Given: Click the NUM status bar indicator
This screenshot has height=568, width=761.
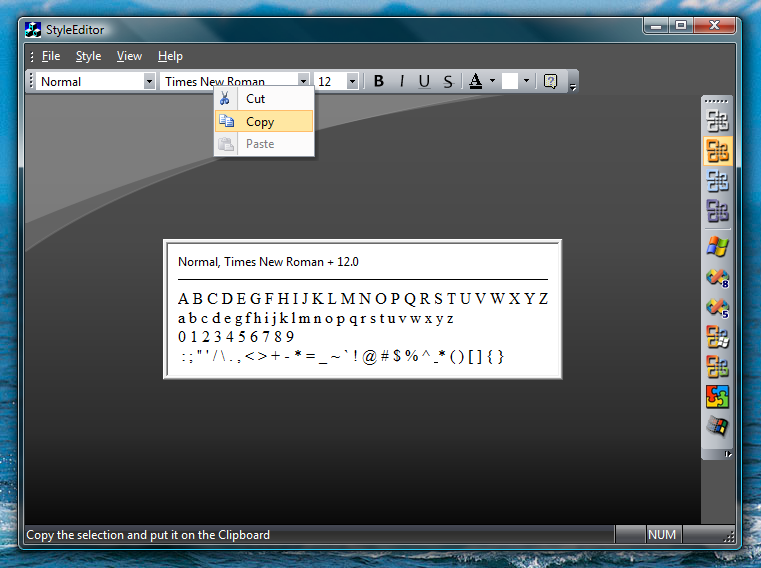Looking at the screenshot, I should coord(662,535).
